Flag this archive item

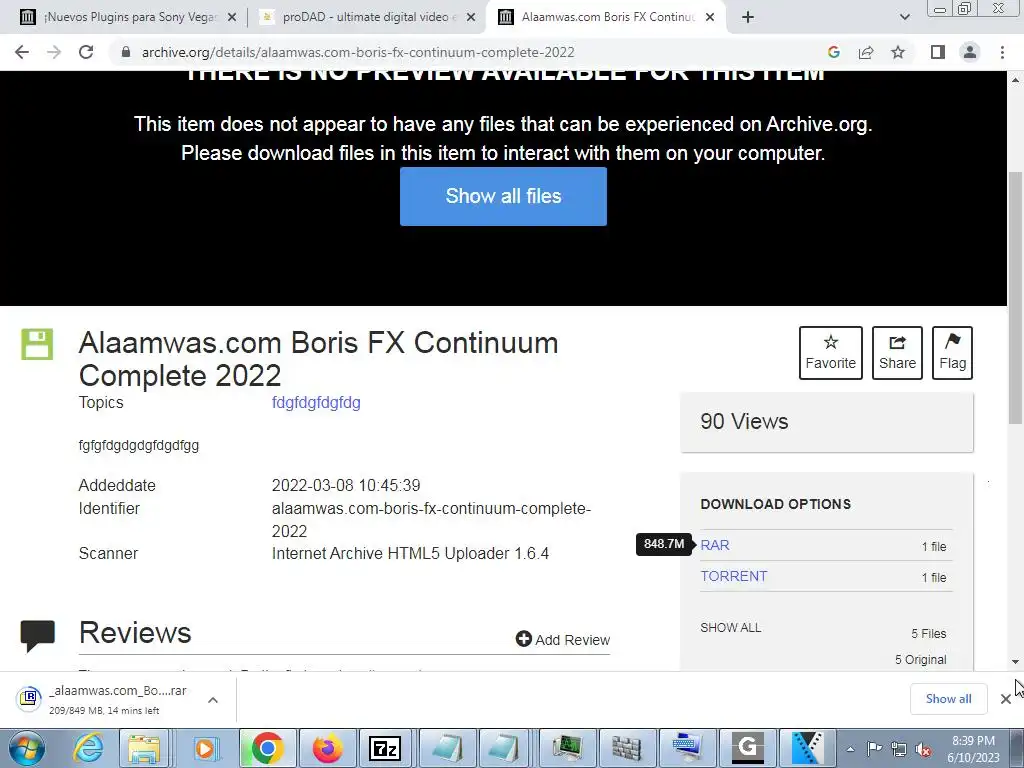952,353
